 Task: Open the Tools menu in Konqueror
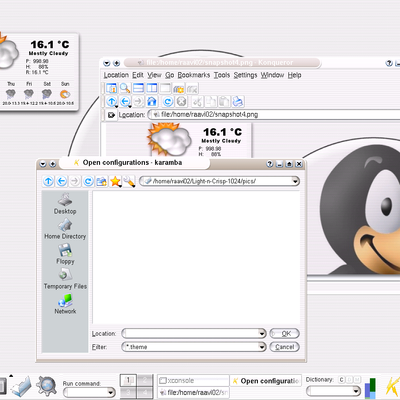point(222,75)
